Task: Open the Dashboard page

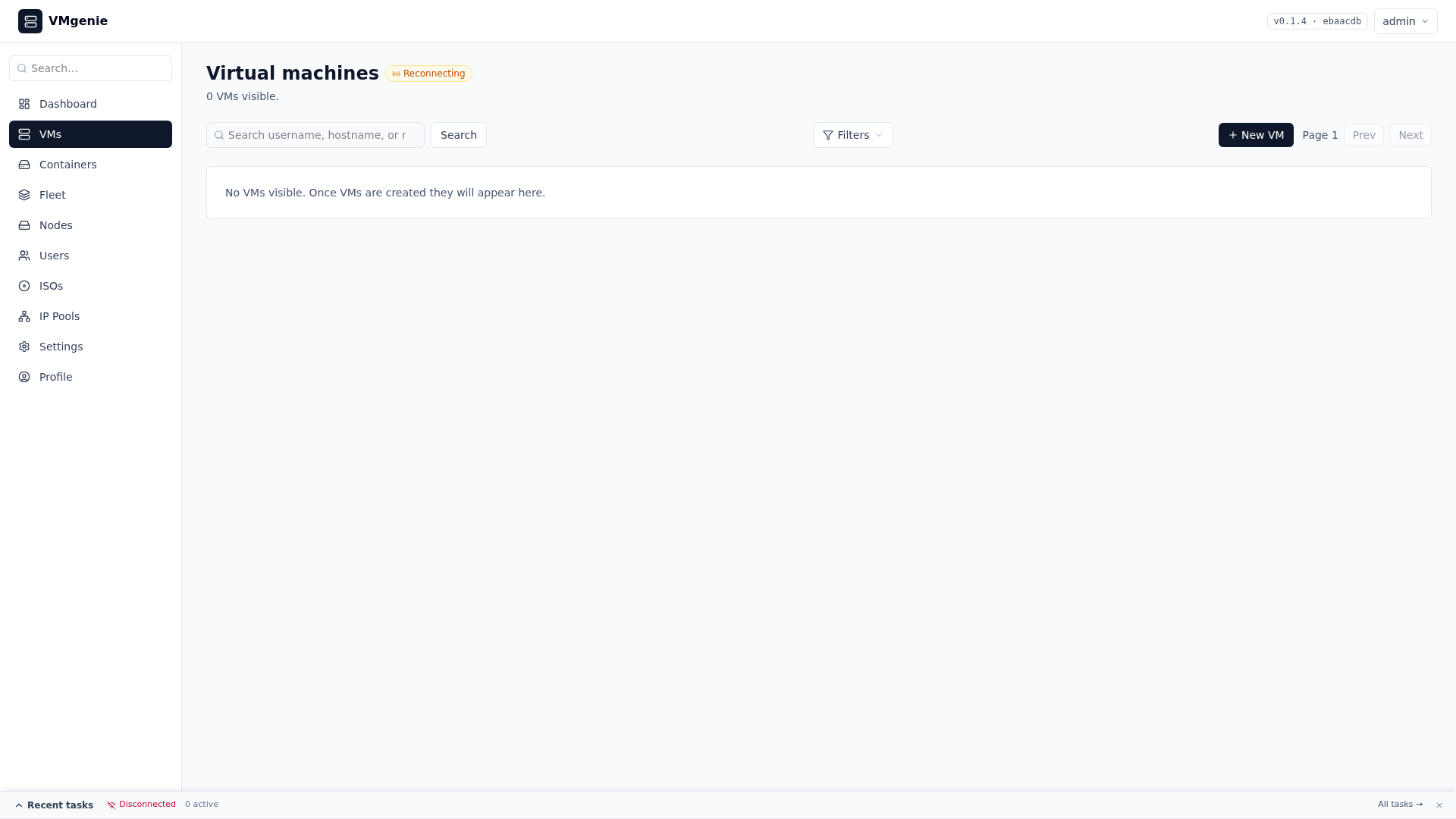Action: (90, 104)
